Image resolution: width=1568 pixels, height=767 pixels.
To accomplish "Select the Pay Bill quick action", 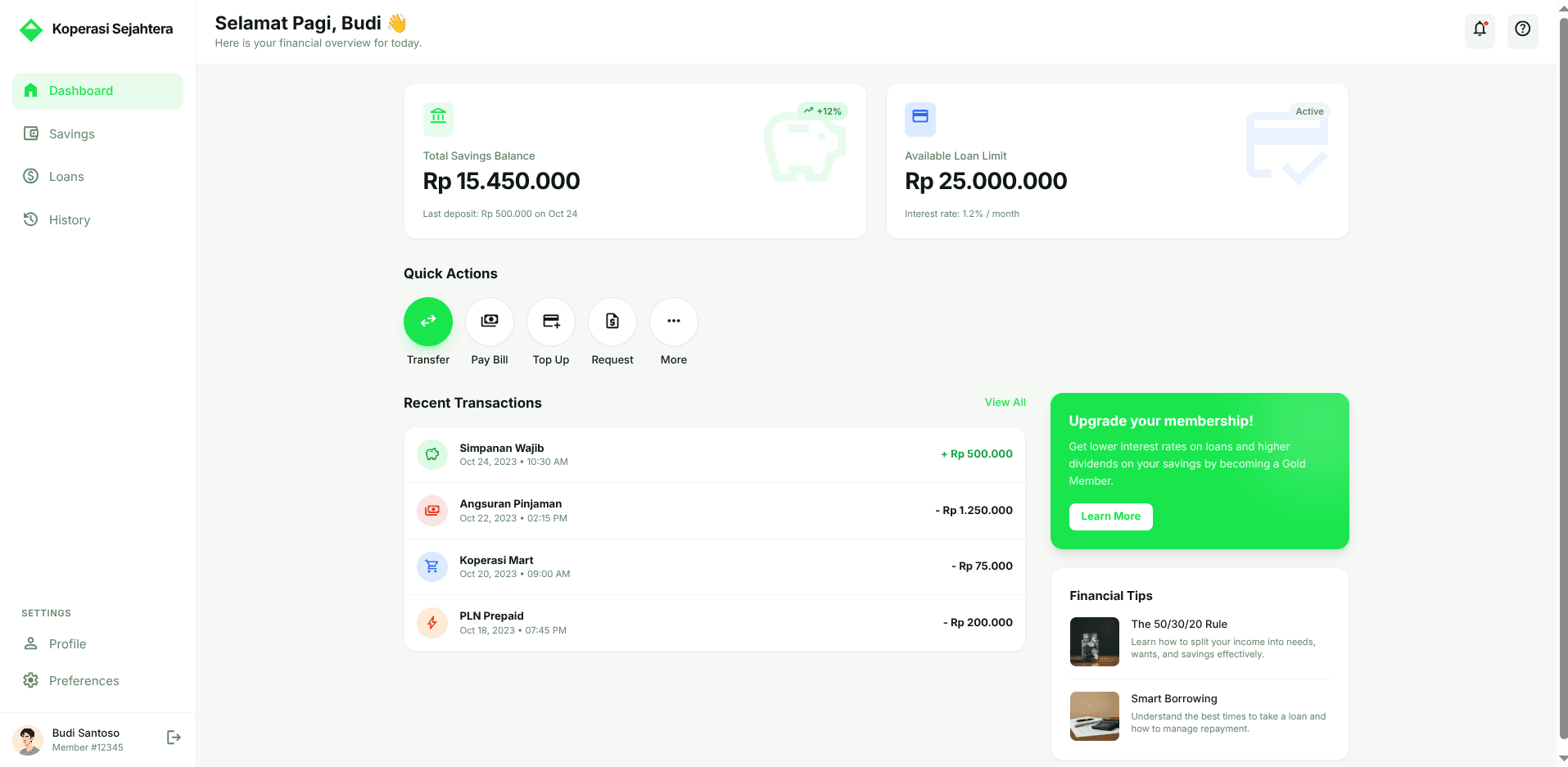I will [489, 322].
